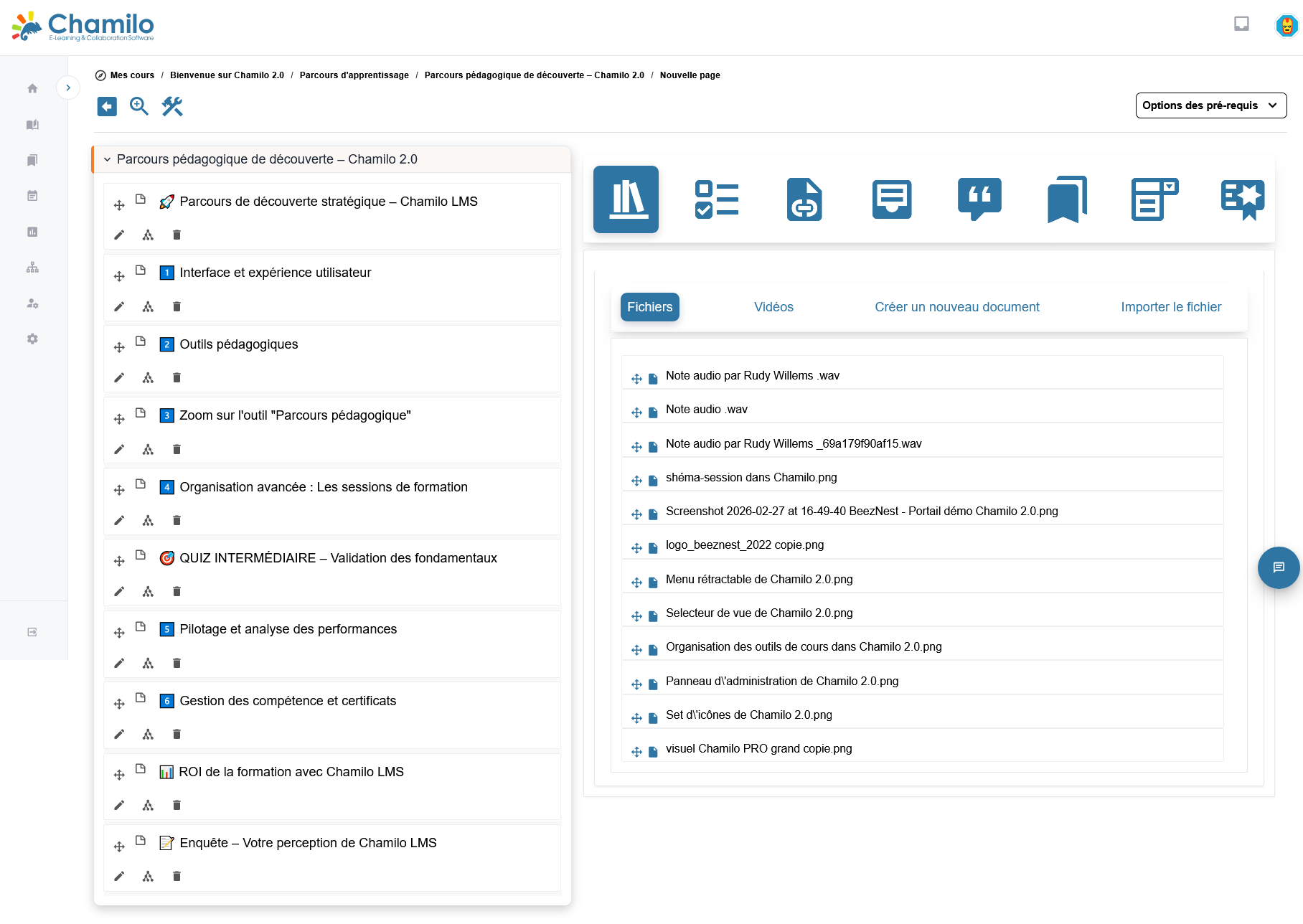Click the inbox tray icon in header
1303x924 pixels.
(1241, 24)
